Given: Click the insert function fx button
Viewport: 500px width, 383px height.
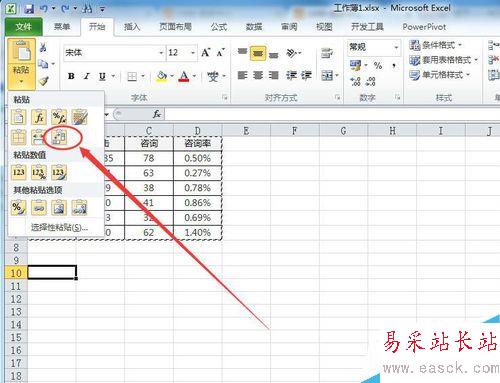Looking at the screenshot, I should pyautogui.click(x=157, y=114).
